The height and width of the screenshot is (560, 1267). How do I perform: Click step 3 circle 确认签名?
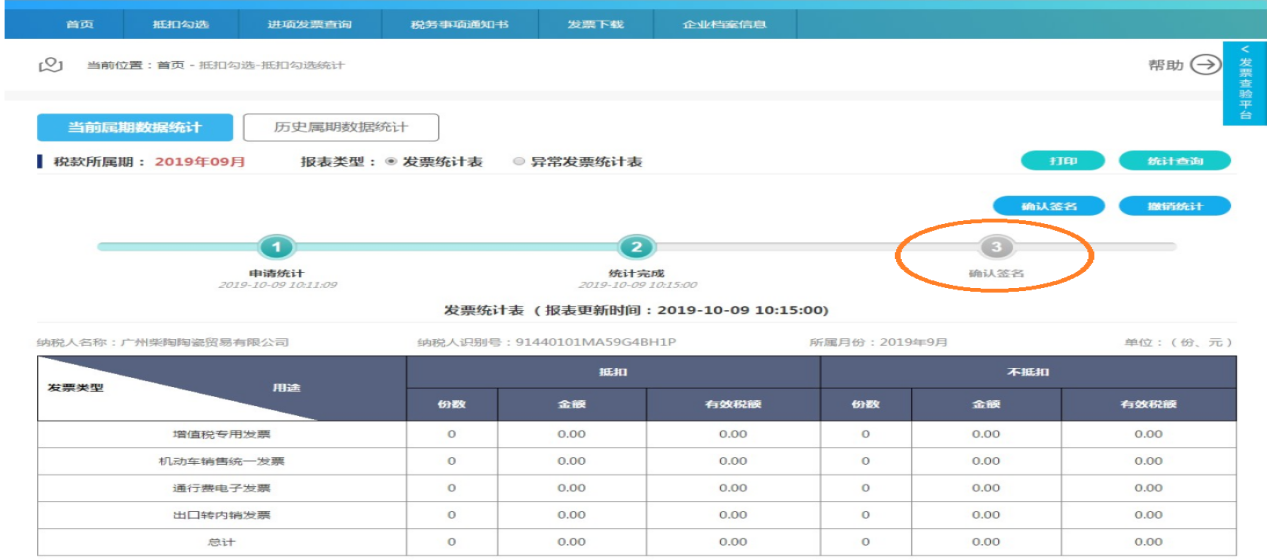994,247
